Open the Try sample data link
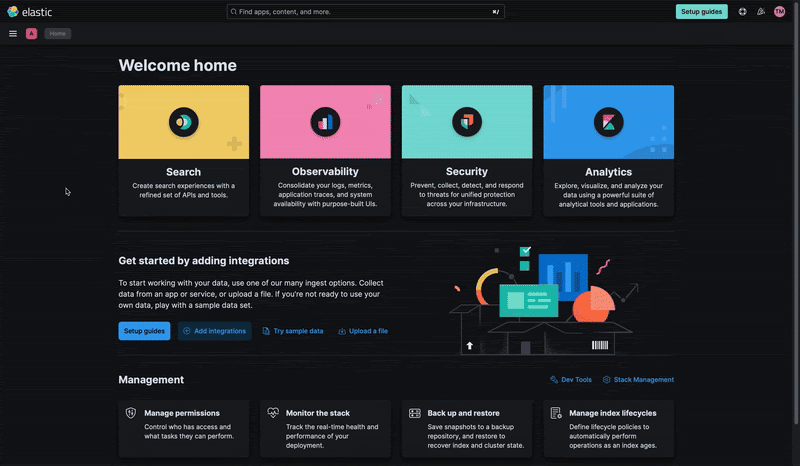Screen dimensions: 800x466 point(293,331)
